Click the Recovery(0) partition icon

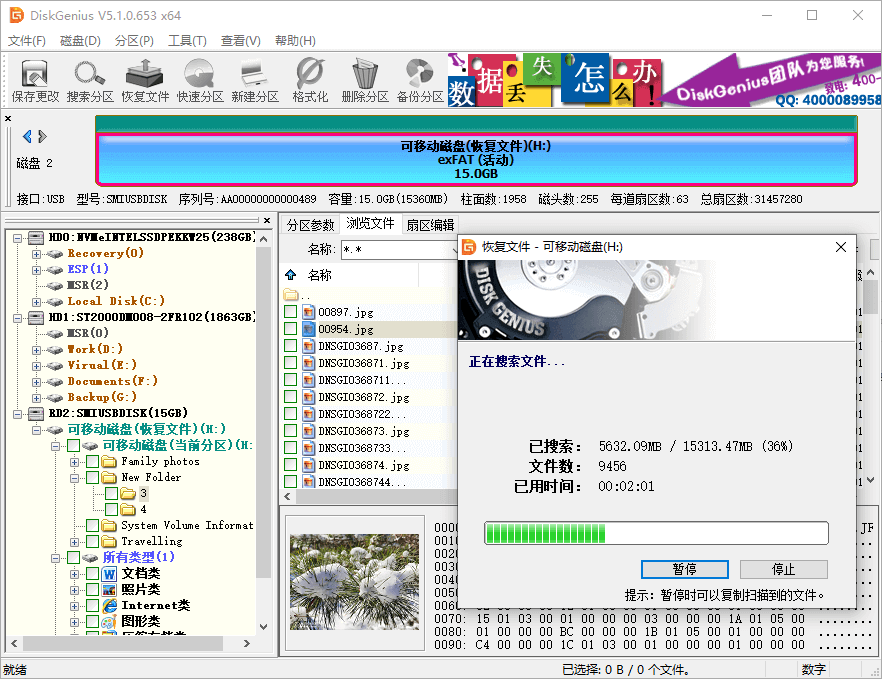pos(55,254)
